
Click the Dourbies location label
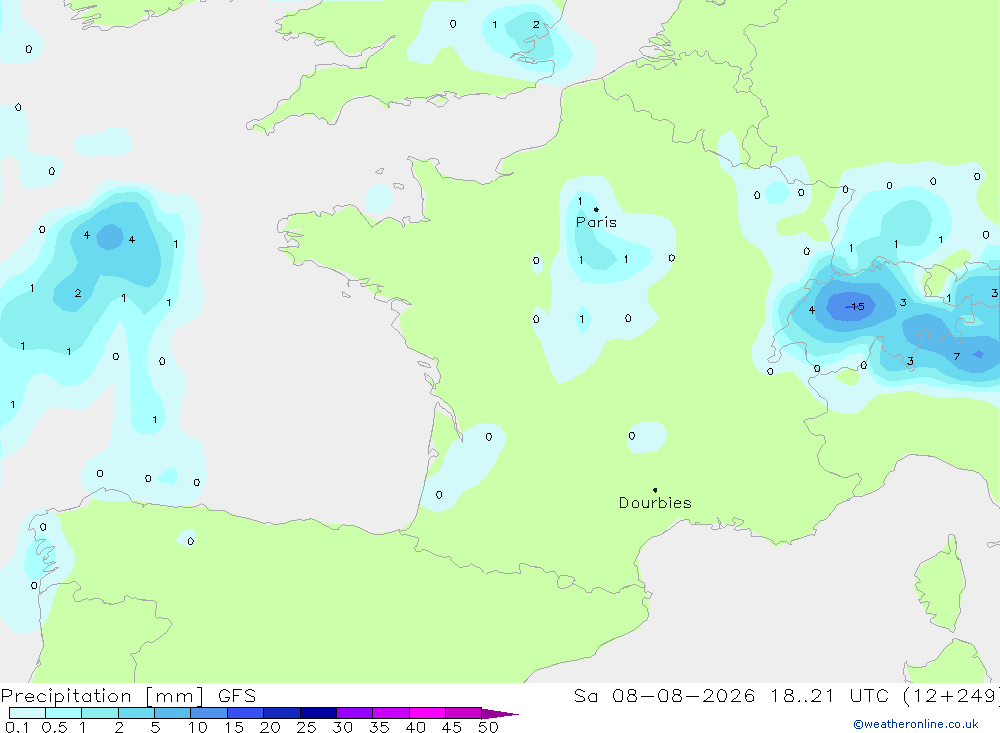(655, 503)
